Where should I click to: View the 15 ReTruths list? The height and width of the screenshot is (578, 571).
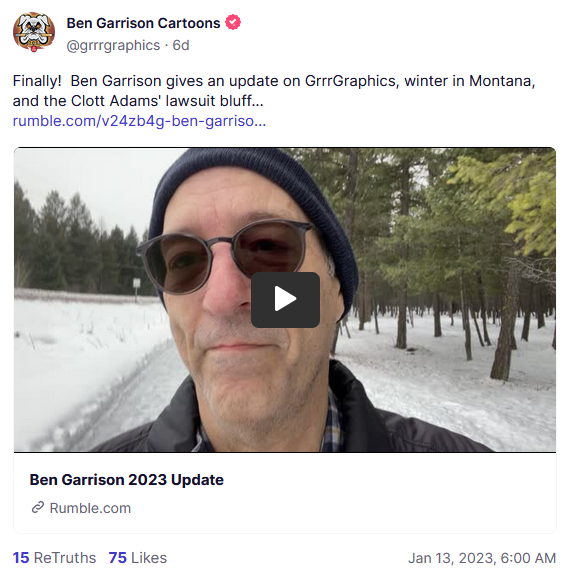click(x=54, y=558)
